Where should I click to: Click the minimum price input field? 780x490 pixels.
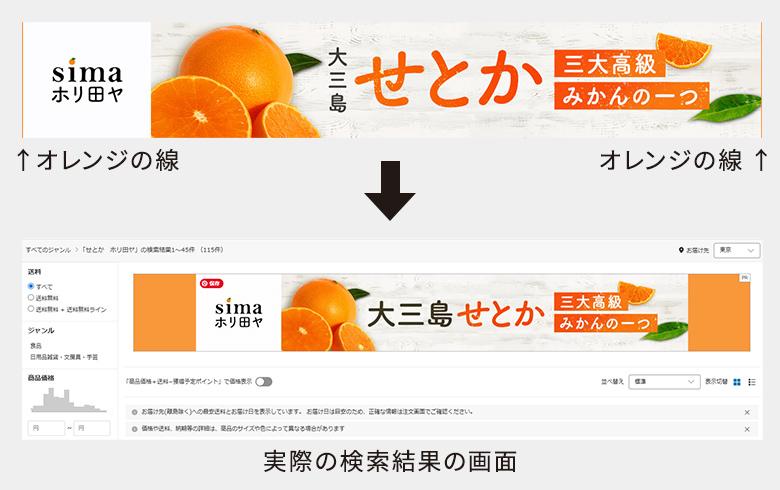click(46, 428)
